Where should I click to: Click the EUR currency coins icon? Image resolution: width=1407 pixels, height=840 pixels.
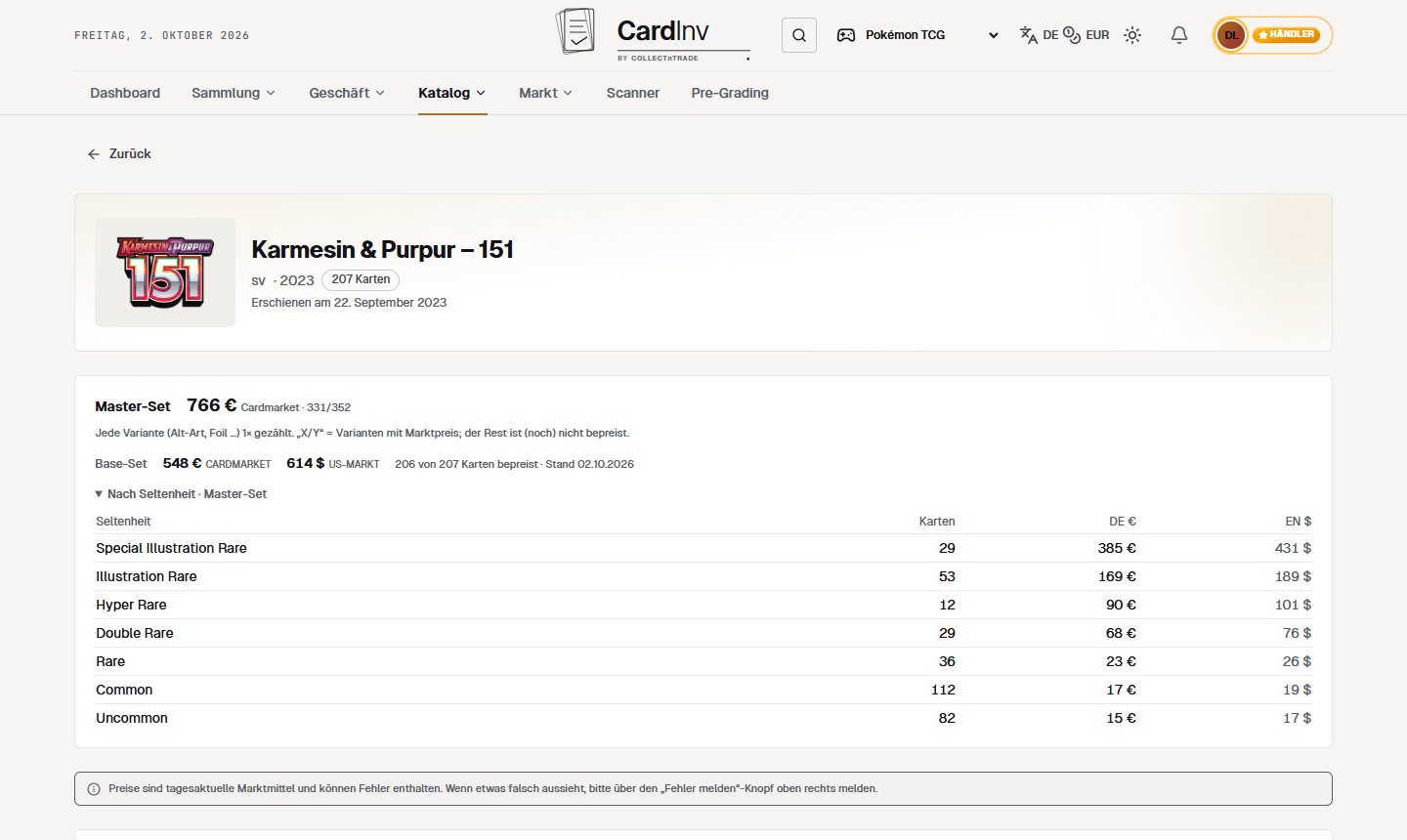pyautogui.click(x=1072, y=35)
